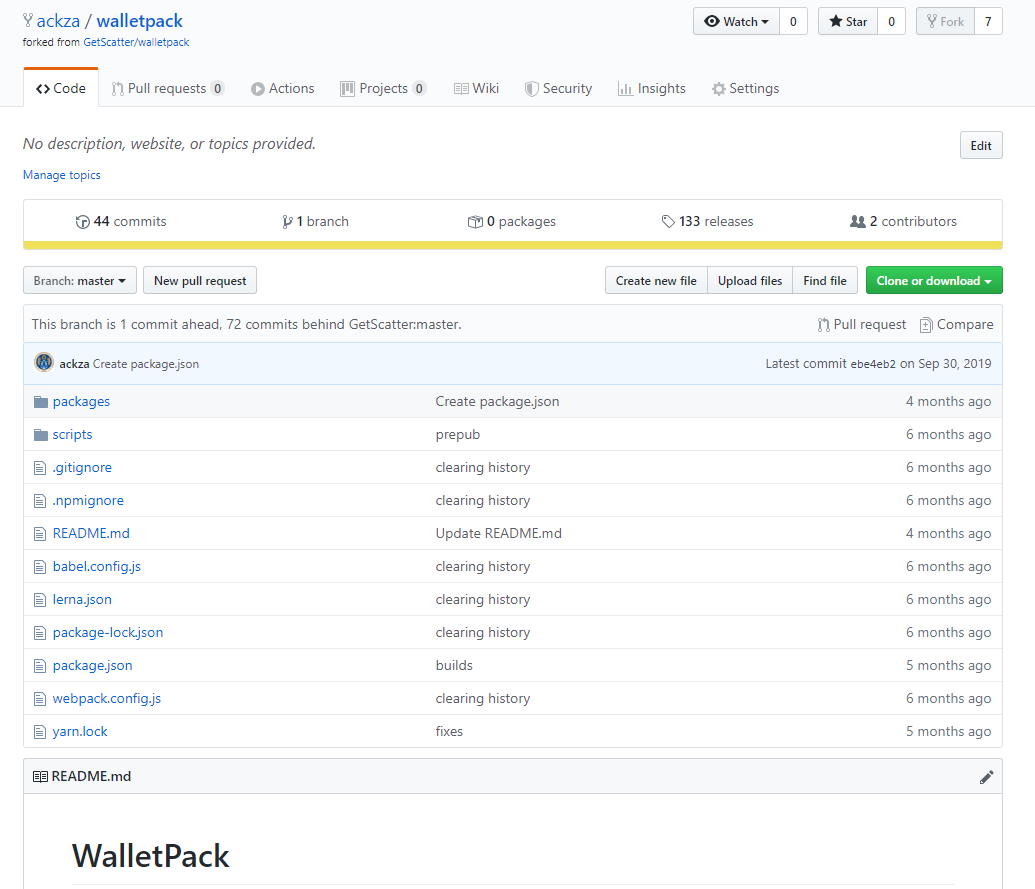
Task: Select the Code tab
Action: pos(61,88)
